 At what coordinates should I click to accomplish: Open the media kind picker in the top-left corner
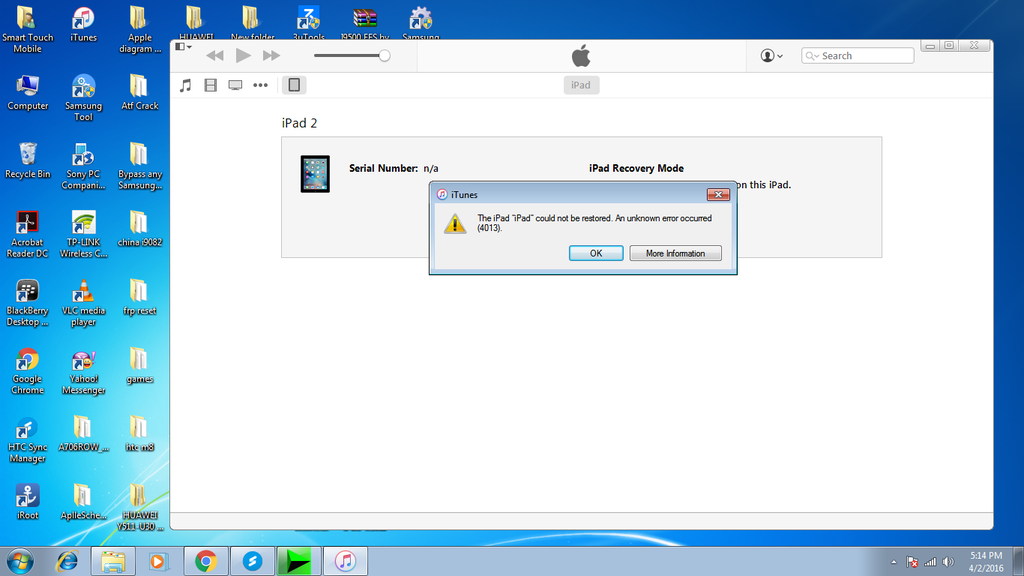(181, 46)
